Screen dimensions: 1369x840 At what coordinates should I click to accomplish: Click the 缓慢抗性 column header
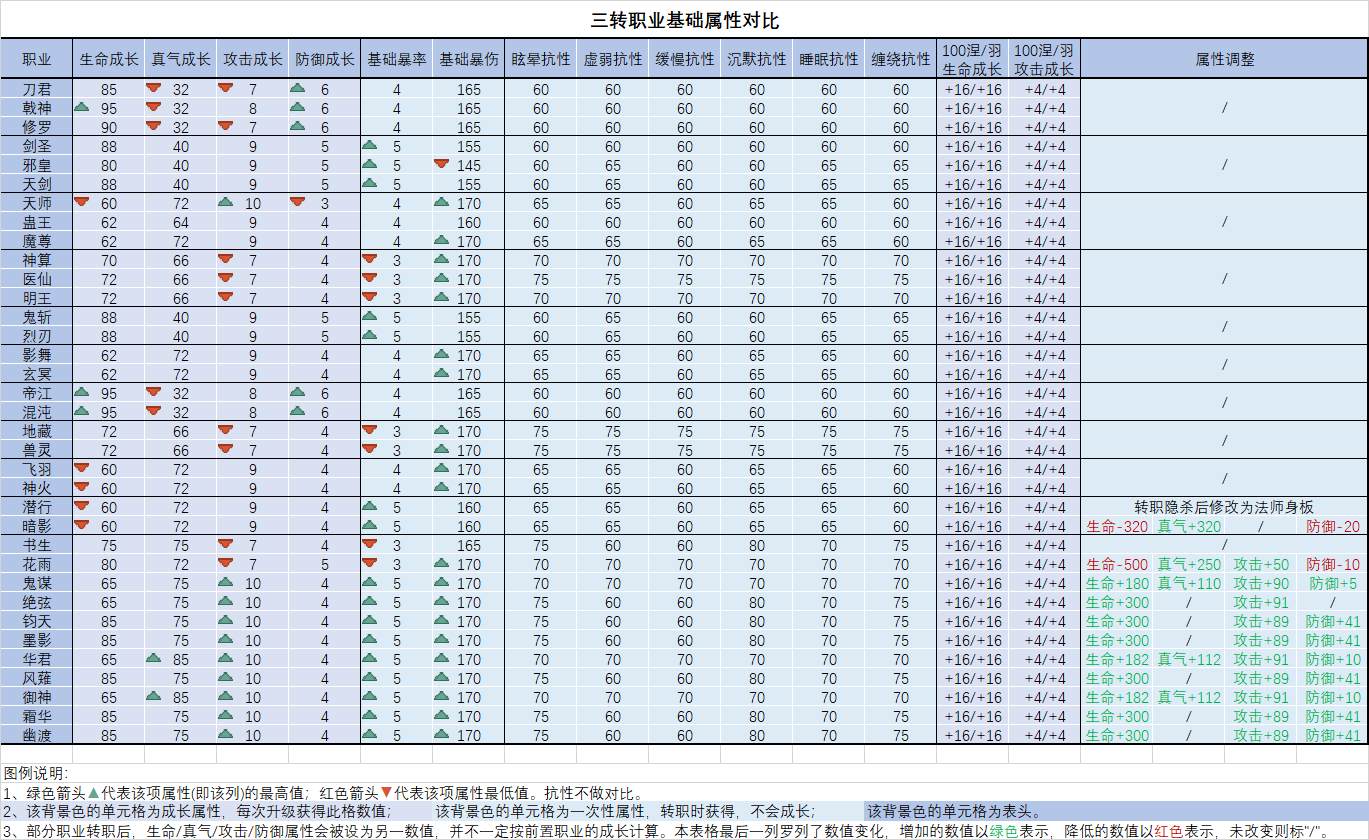point(685,59)
